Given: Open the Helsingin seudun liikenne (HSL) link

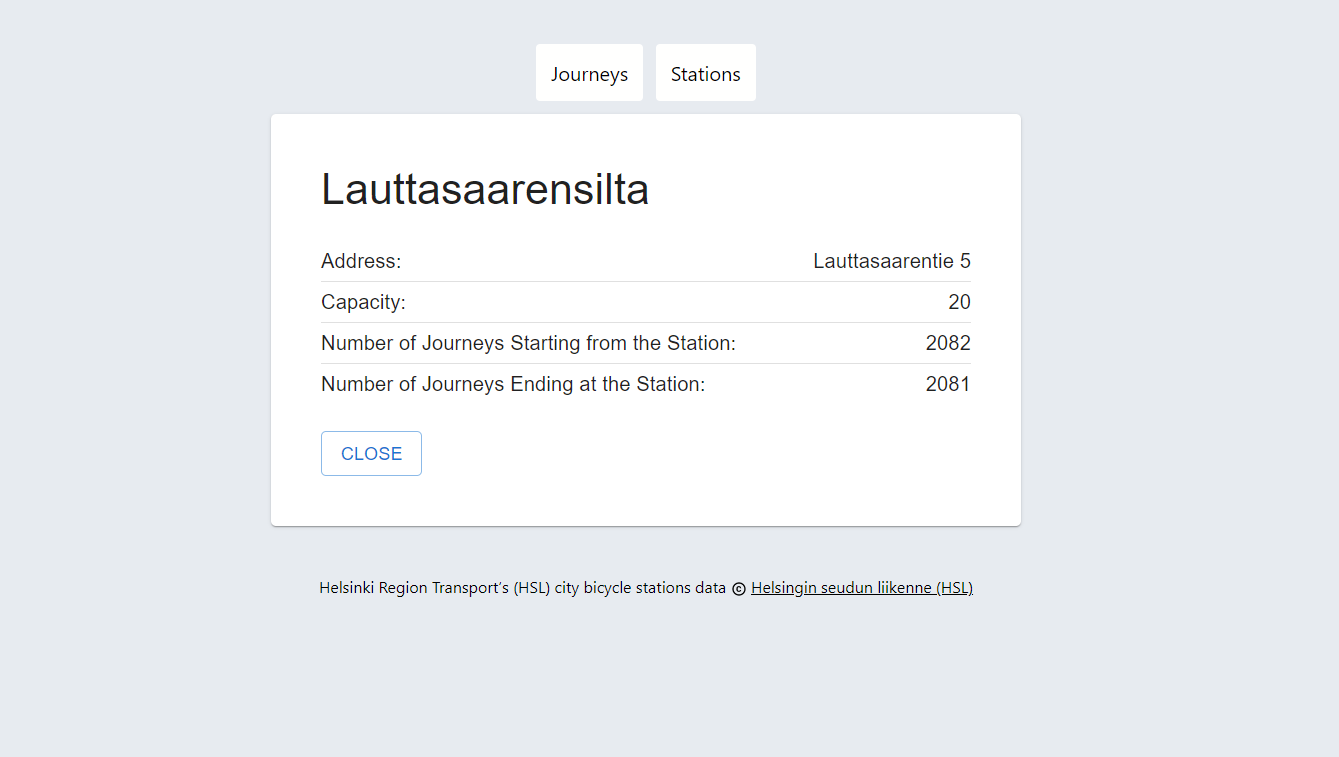Looking at the screenshot, I should tap(861, 587).
